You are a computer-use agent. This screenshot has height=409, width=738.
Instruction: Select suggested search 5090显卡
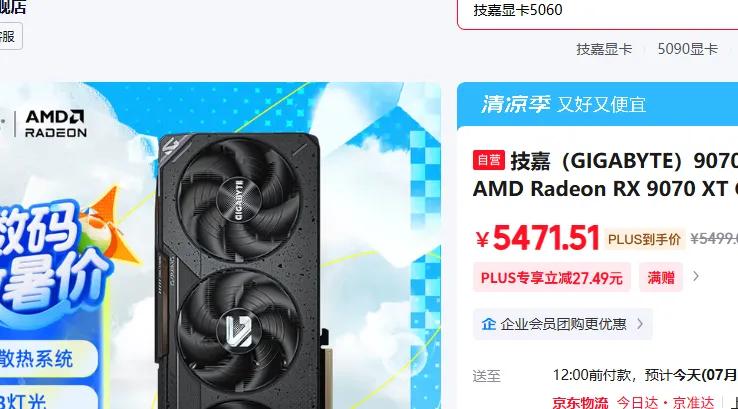[687, 49]
